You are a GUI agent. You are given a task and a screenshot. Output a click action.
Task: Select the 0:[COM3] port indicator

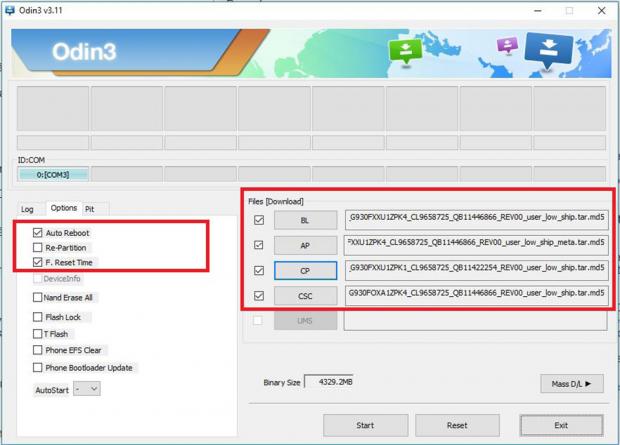(53, 175)
